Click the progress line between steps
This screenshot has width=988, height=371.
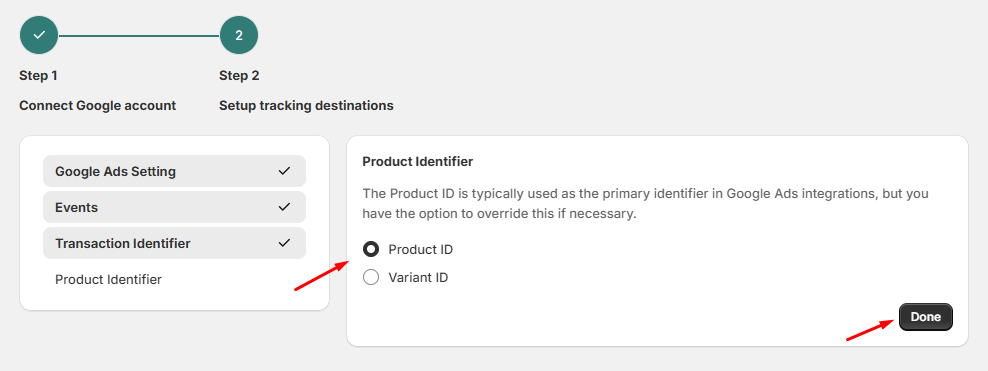(139, 36)
